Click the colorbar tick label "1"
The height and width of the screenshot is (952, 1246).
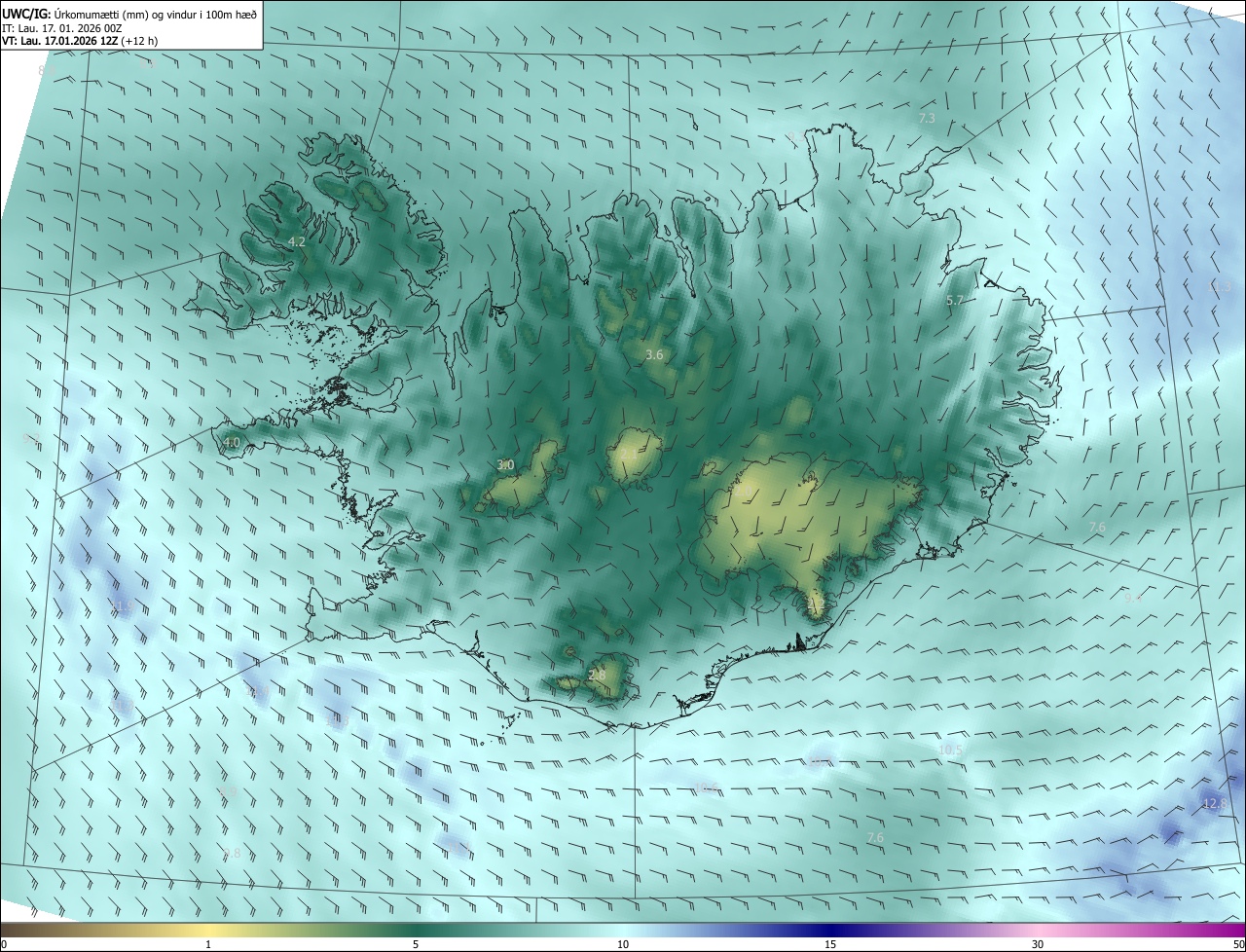208,945
